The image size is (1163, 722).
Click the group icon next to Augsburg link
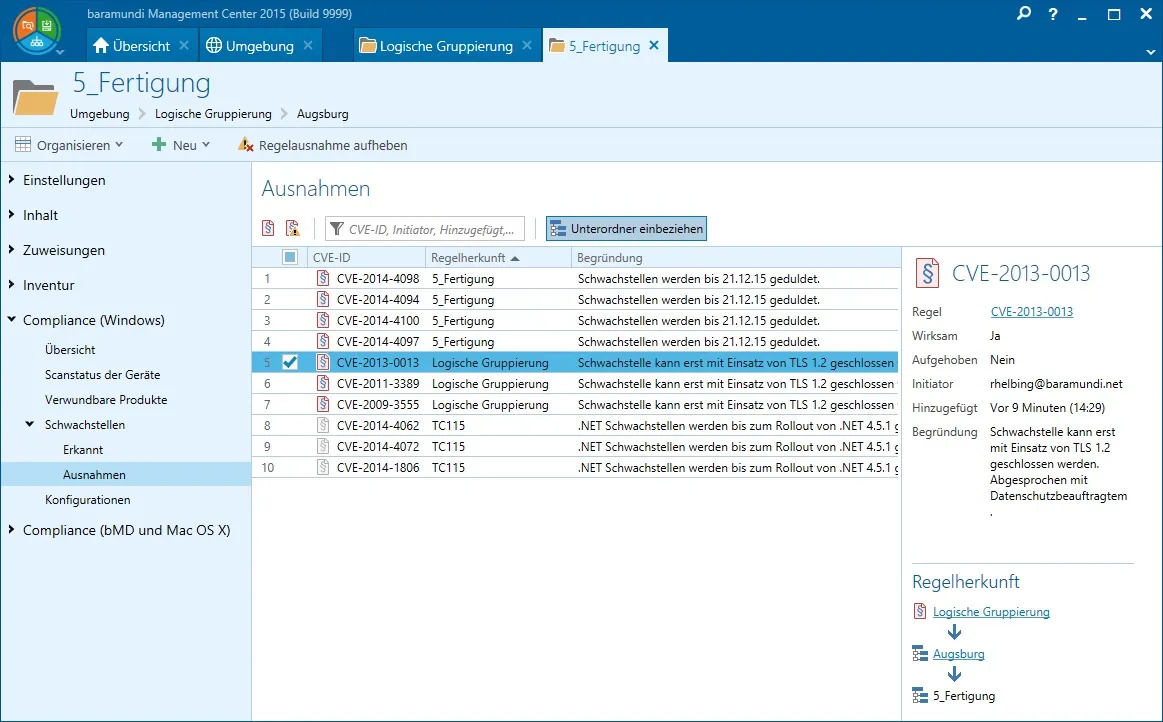pyautogui.click(x=920, y=654)
